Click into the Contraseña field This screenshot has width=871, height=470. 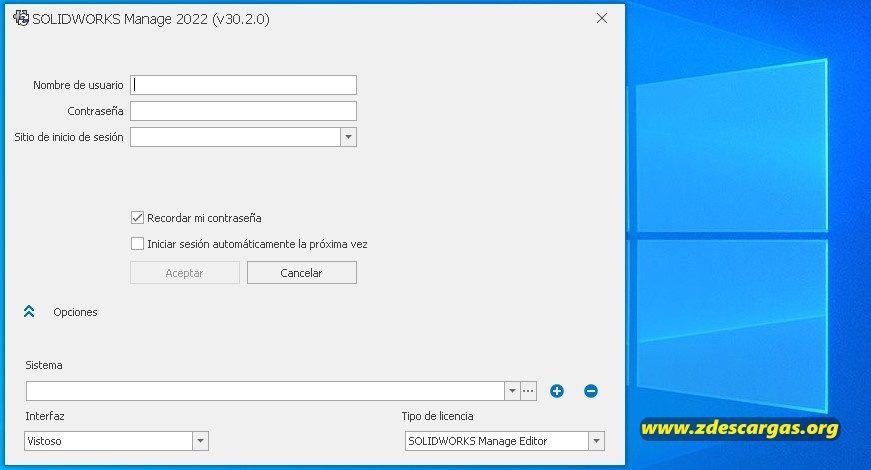click(243, 111)
